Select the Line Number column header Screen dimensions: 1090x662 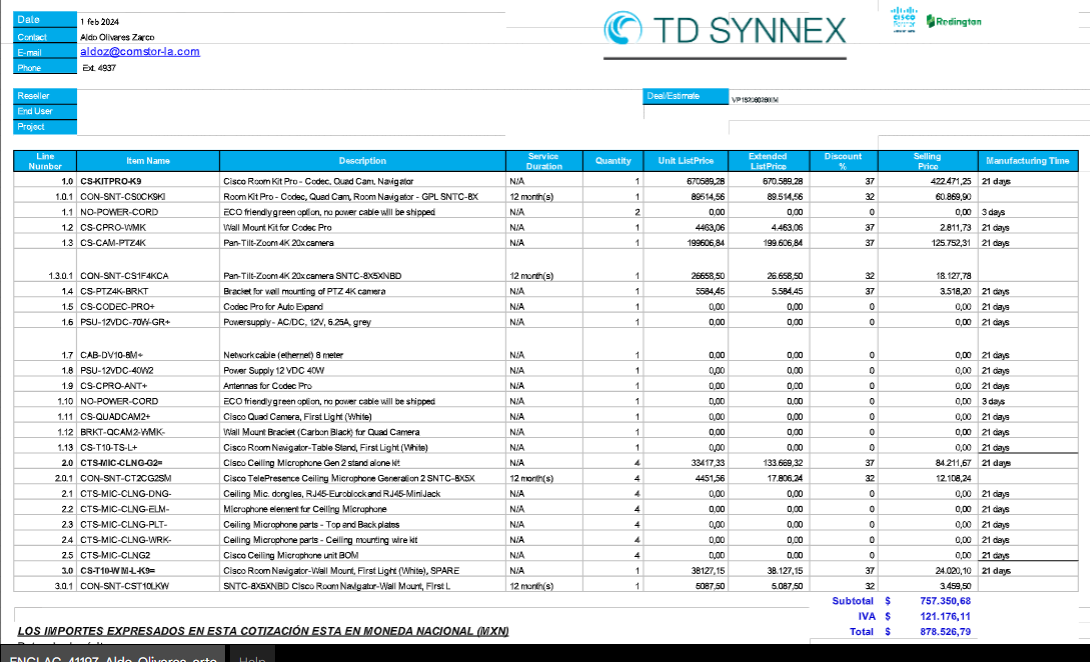(x=45, y=161)
